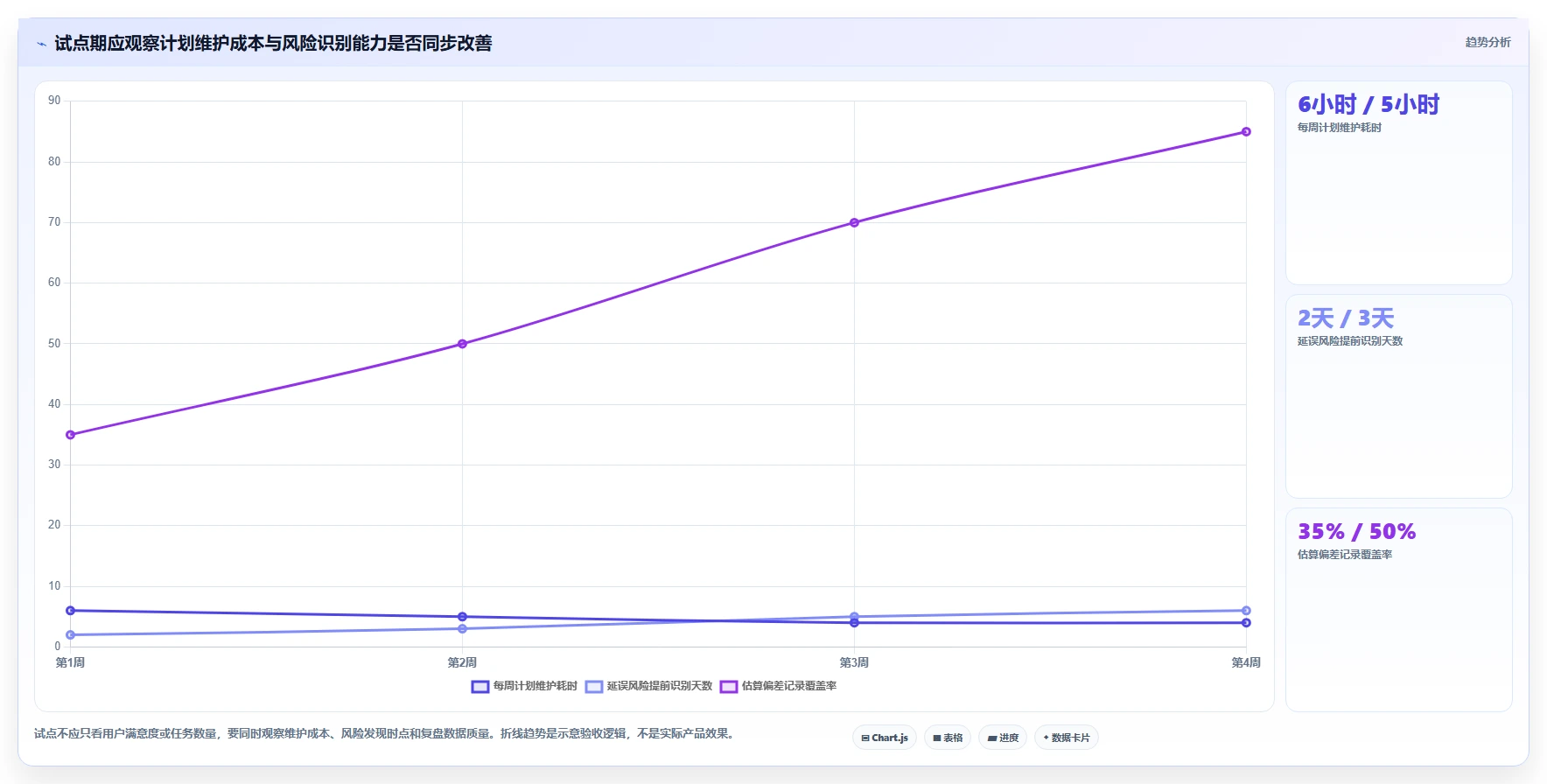The height and width of the screenshot is (784, 1547).
Task: Click the 50 y-axis label
Action: pyautogui.click(x=54, y=344)
